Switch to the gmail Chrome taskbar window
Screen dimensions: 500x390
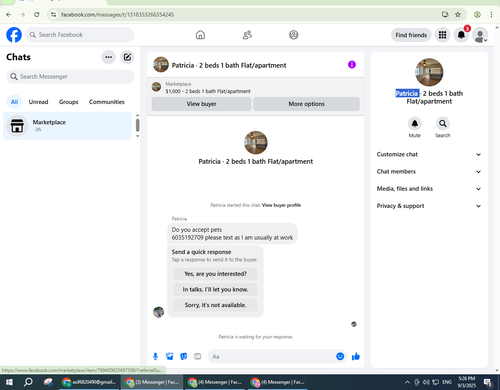[89, 382]
